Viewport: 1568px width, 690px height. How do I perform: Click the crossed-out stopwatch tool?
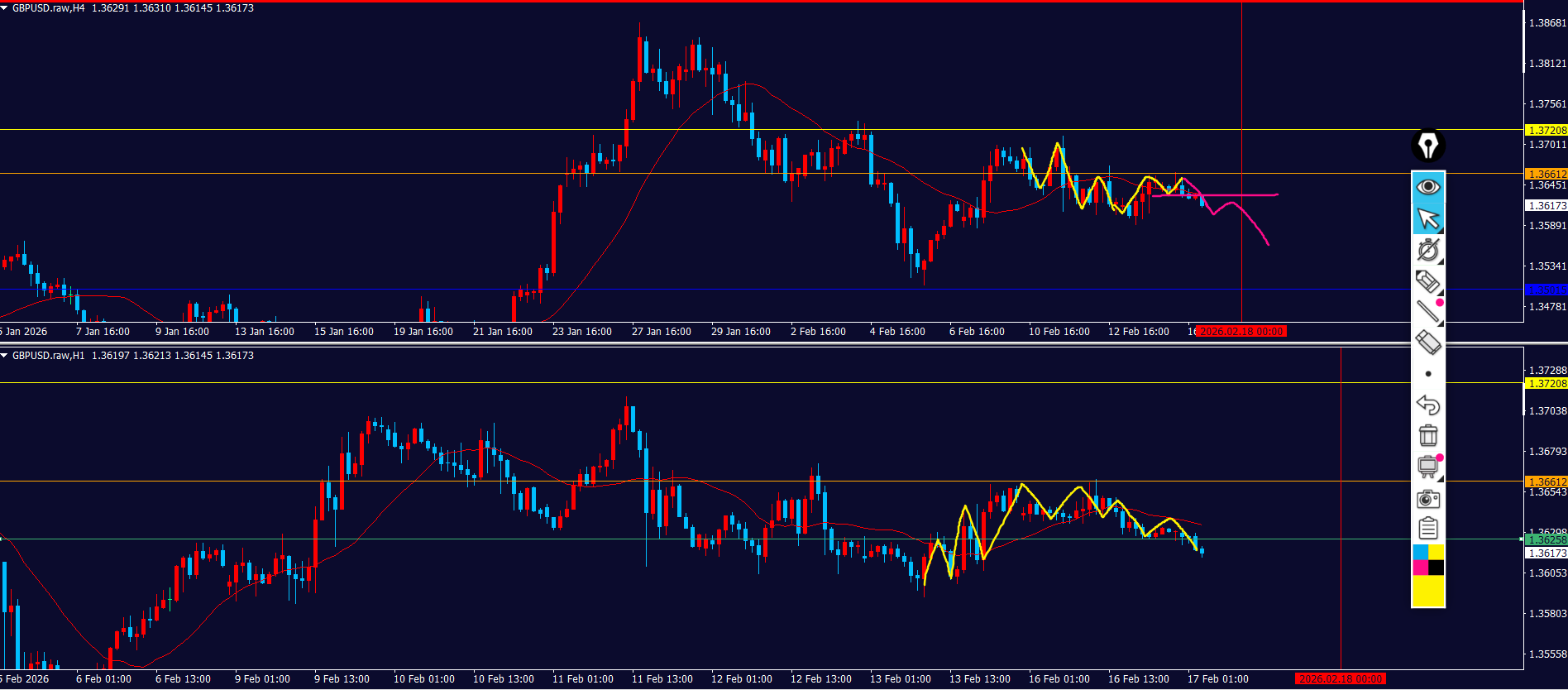pyautogui.click(x=1427, y=250)
